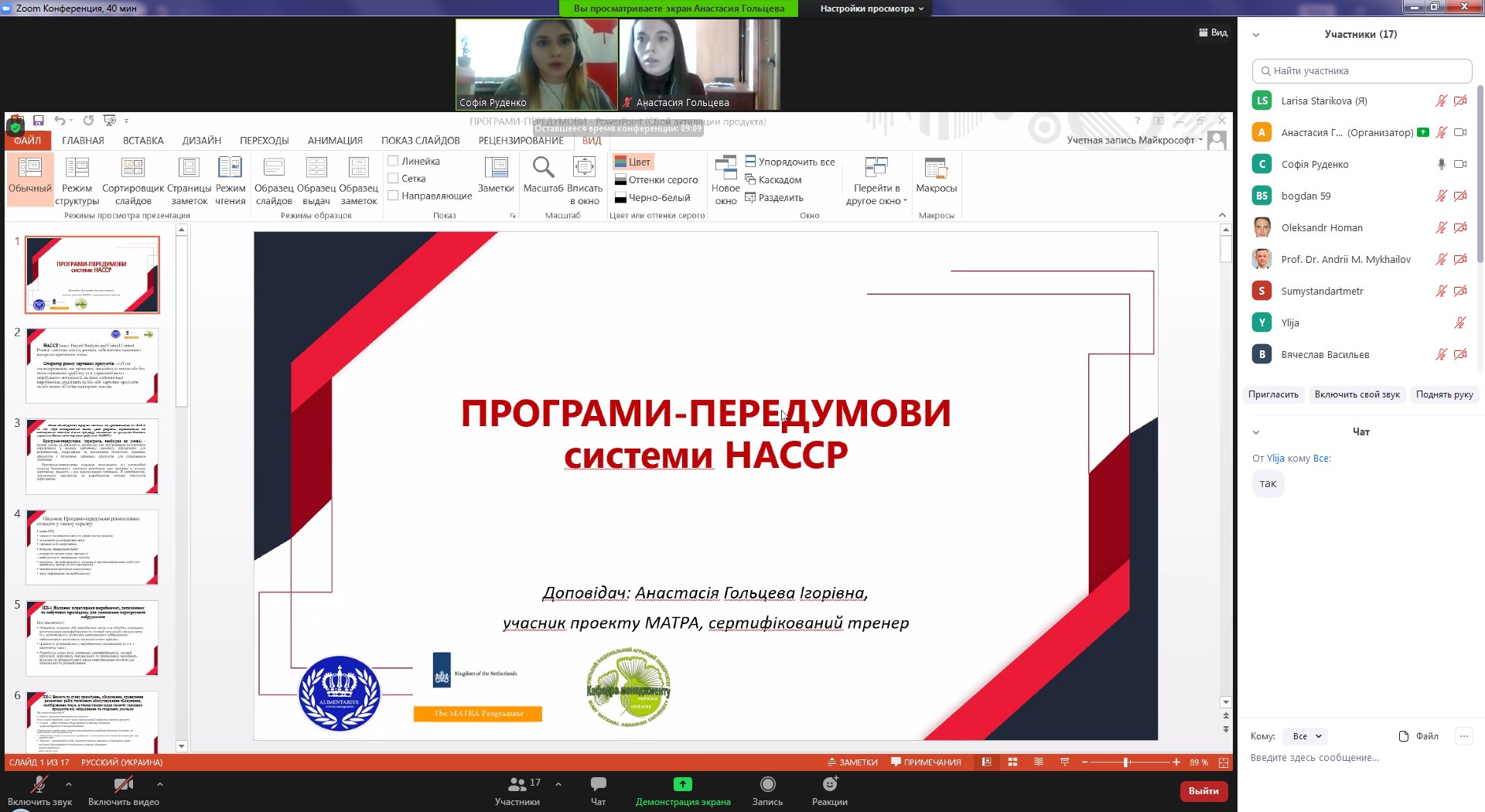The image size is (1485, 812).
Task: Open Образец слайдов master view
Action: pyautogui.click(x=274, y=180)
